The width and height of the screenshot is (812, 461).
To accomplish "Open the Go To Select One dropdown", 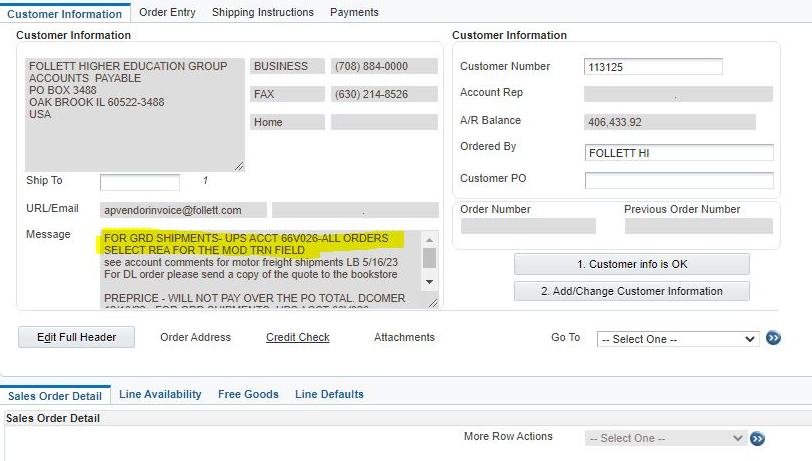I will 678,339.
